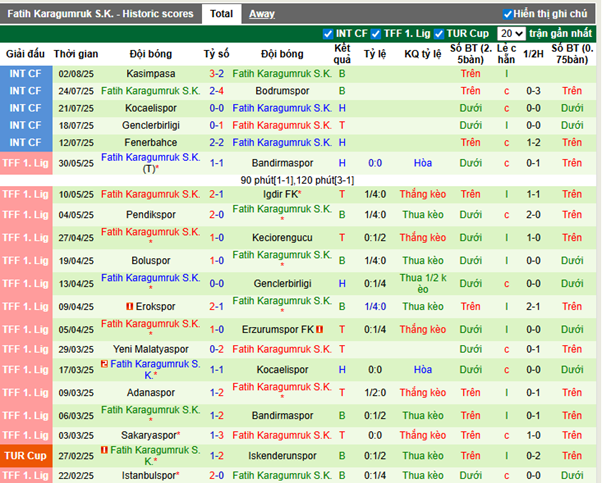Open the Keciorengucu team link
602x483 pixels.
tap(282, 238)
